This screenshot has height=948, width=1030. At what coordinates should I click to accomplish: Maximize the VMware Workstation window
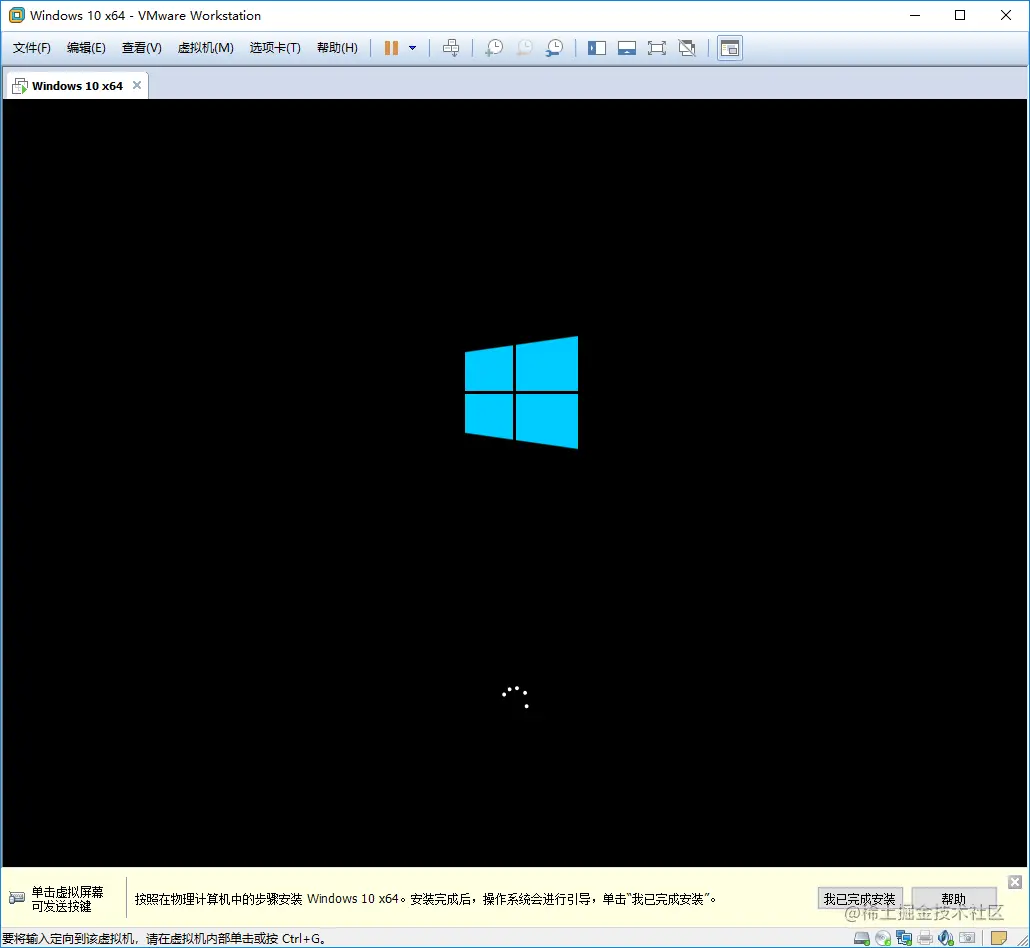click(960, 15)
